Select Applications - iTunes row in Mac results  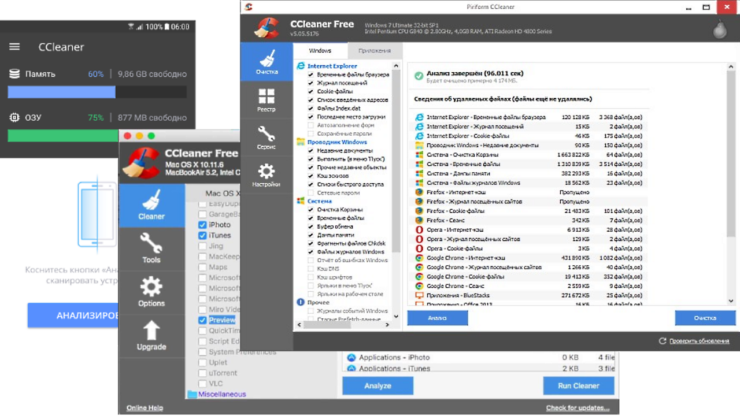pyautogui.click(x=480, y=368)
